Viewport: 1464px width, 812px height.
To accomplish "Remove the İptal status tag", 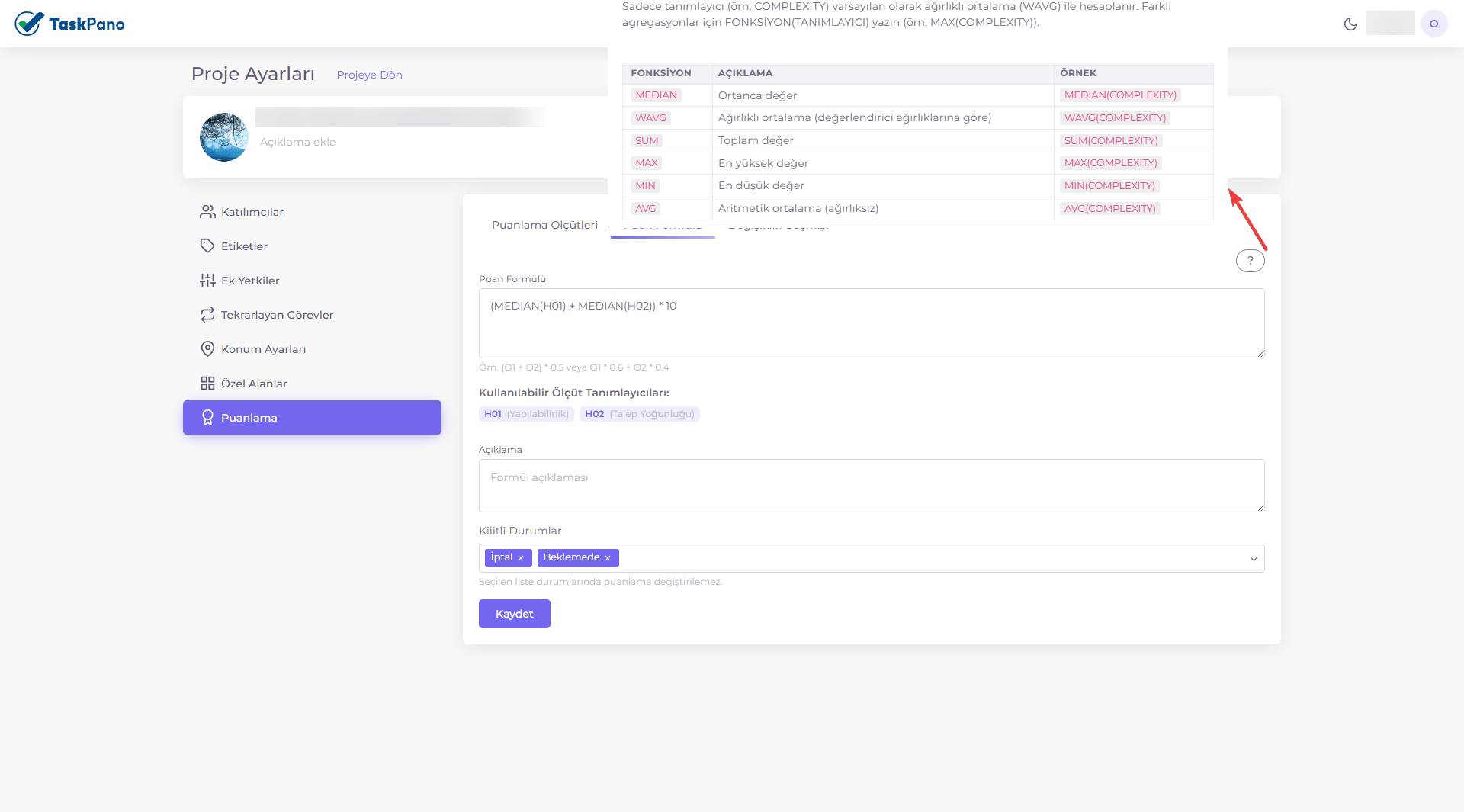I will pos(521,558).
